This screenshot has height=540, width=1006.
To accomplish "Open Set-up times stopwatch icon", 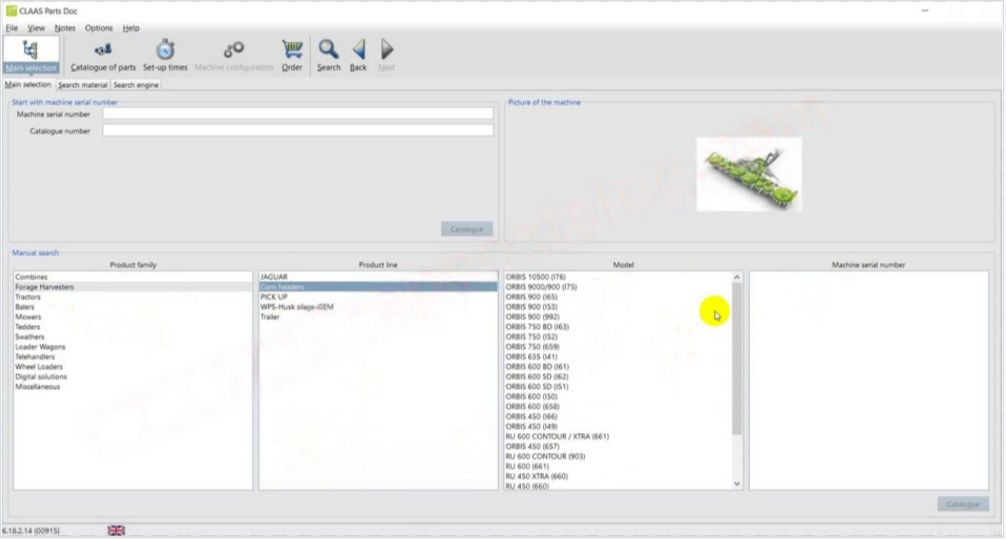I will [165, 54].
